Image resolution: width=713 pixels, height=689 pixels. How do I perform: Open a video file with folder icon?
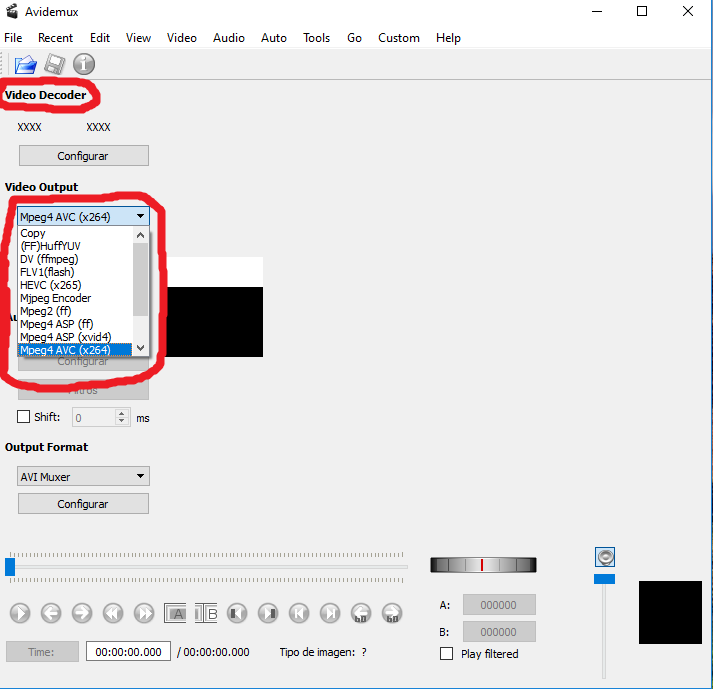tap(25, 64)
